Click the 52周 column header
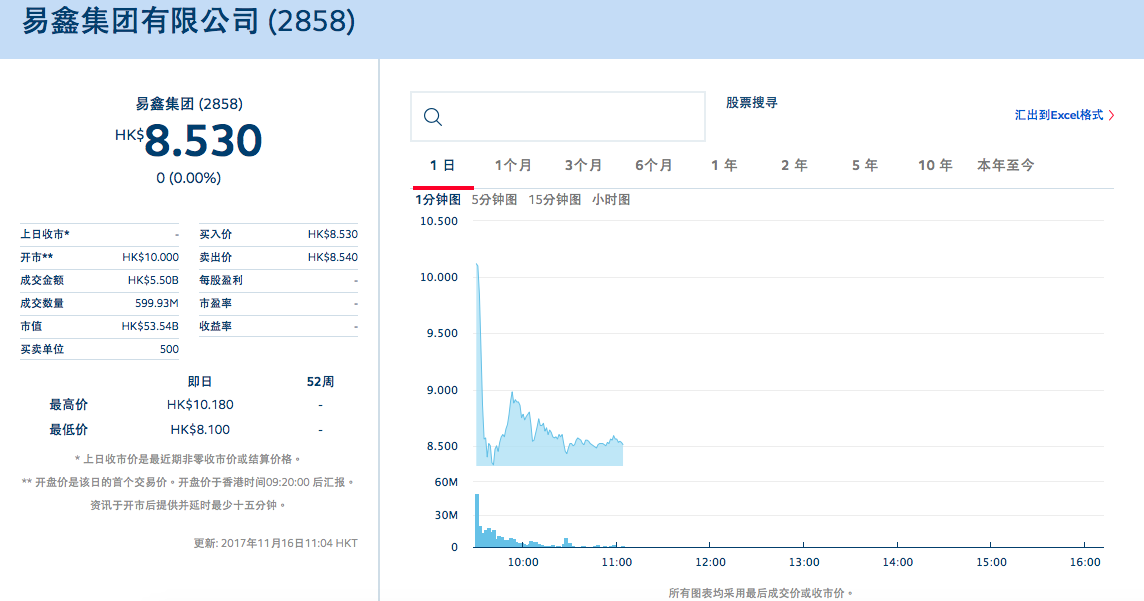 tap(320, 381)
